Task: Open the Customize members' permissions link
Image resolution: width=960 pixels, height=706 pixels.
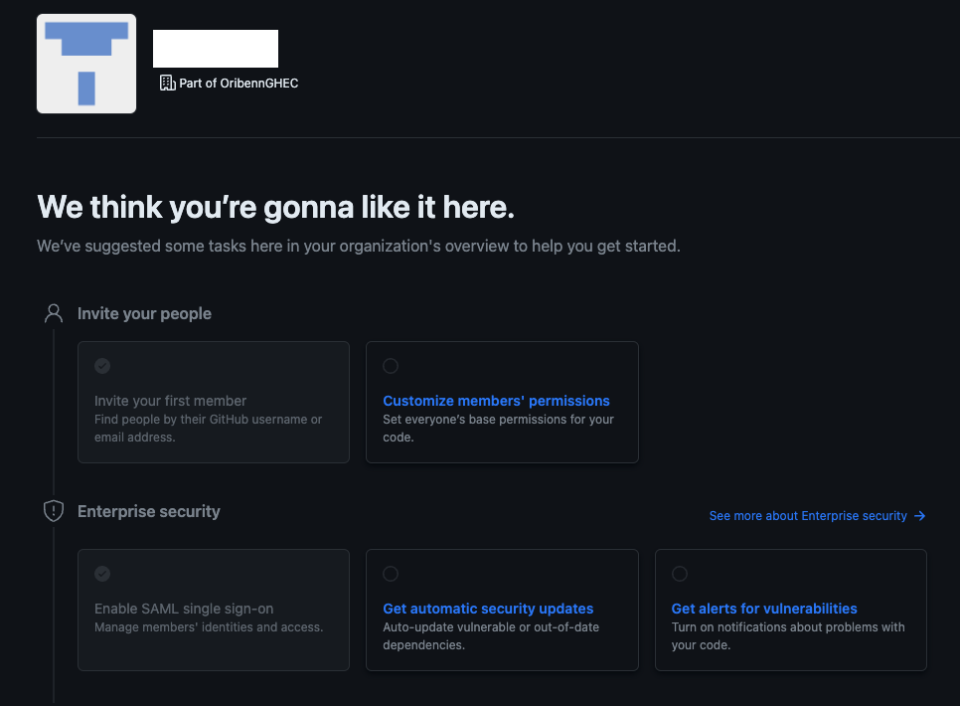Action: pos(496,400)
